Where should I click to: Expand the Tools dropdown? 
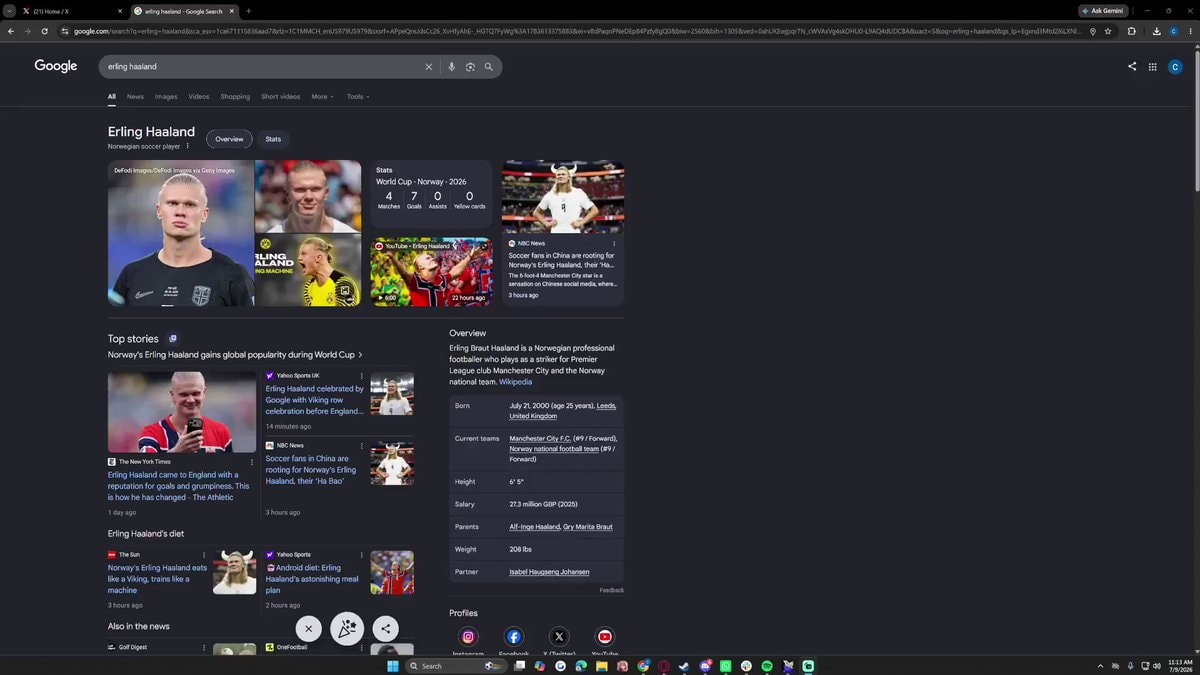coord(358,97)
